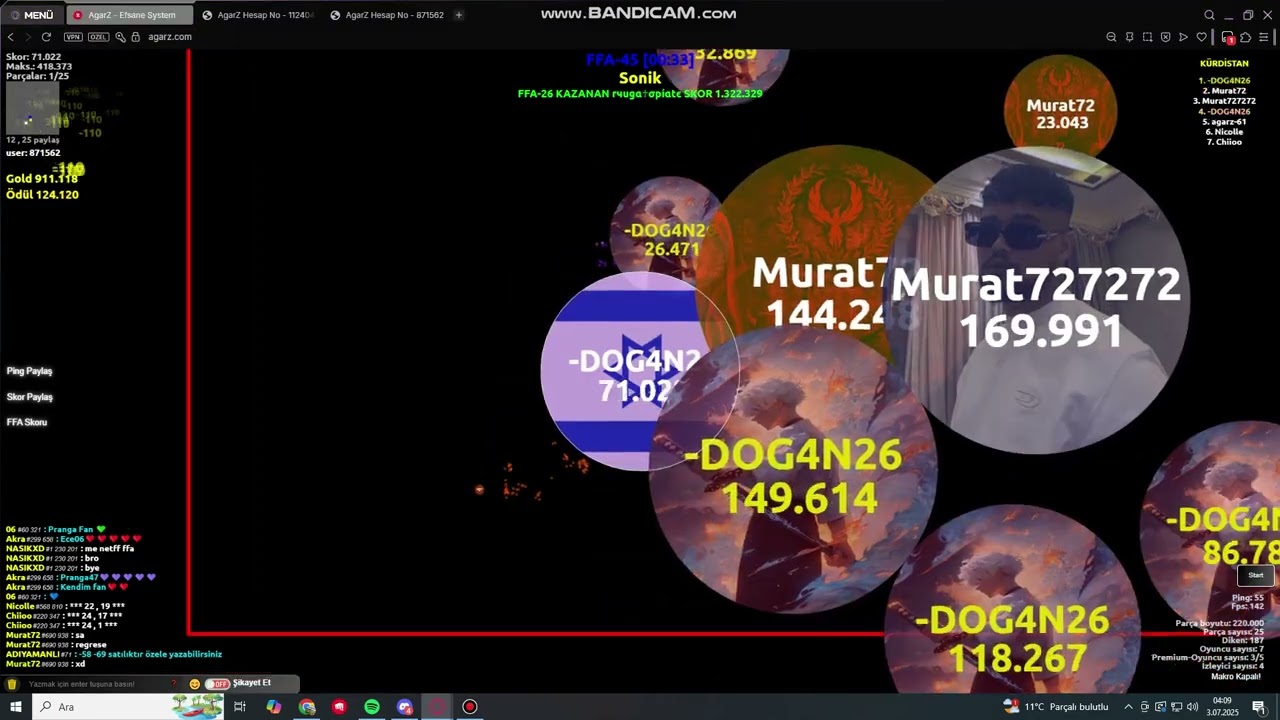Open tab search magnifier in title bar

1209,15
